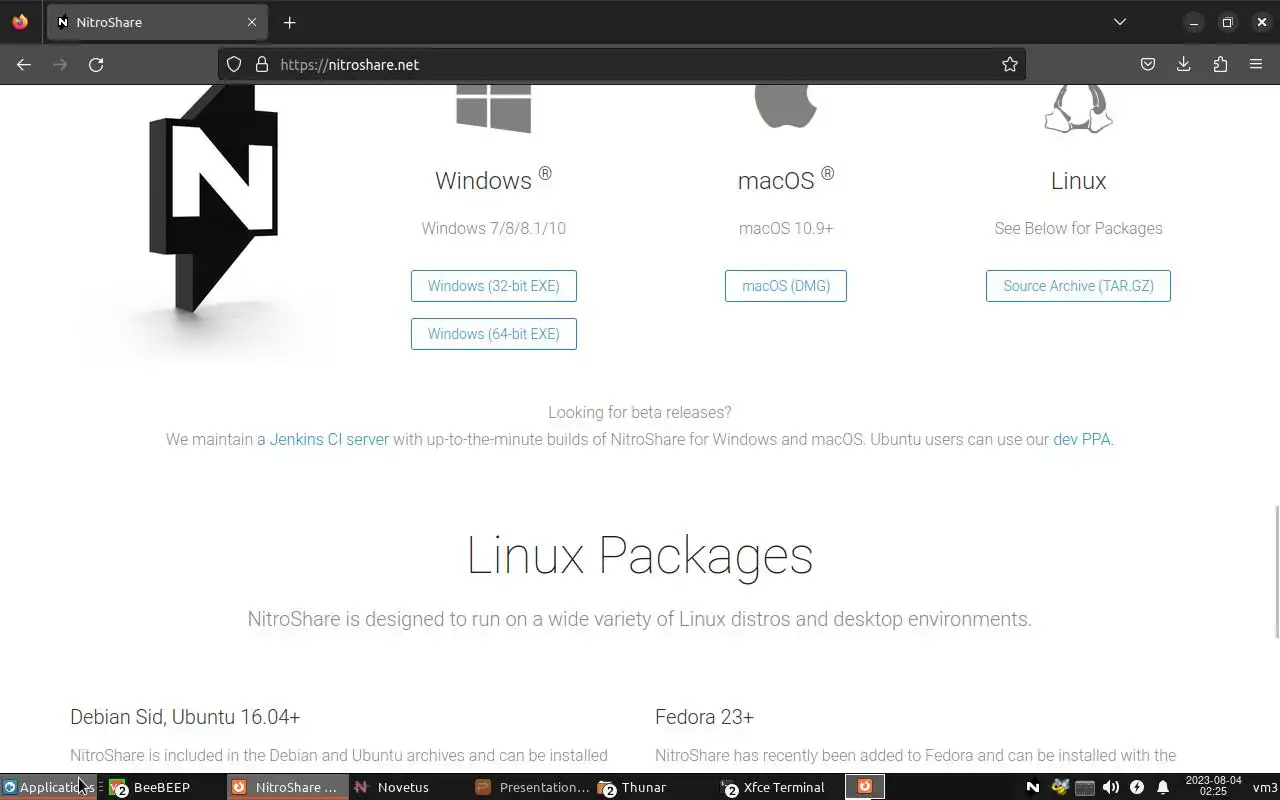The image size is (1280, 800).
Task: Reload the current page
Action: [x=96, y=64]
